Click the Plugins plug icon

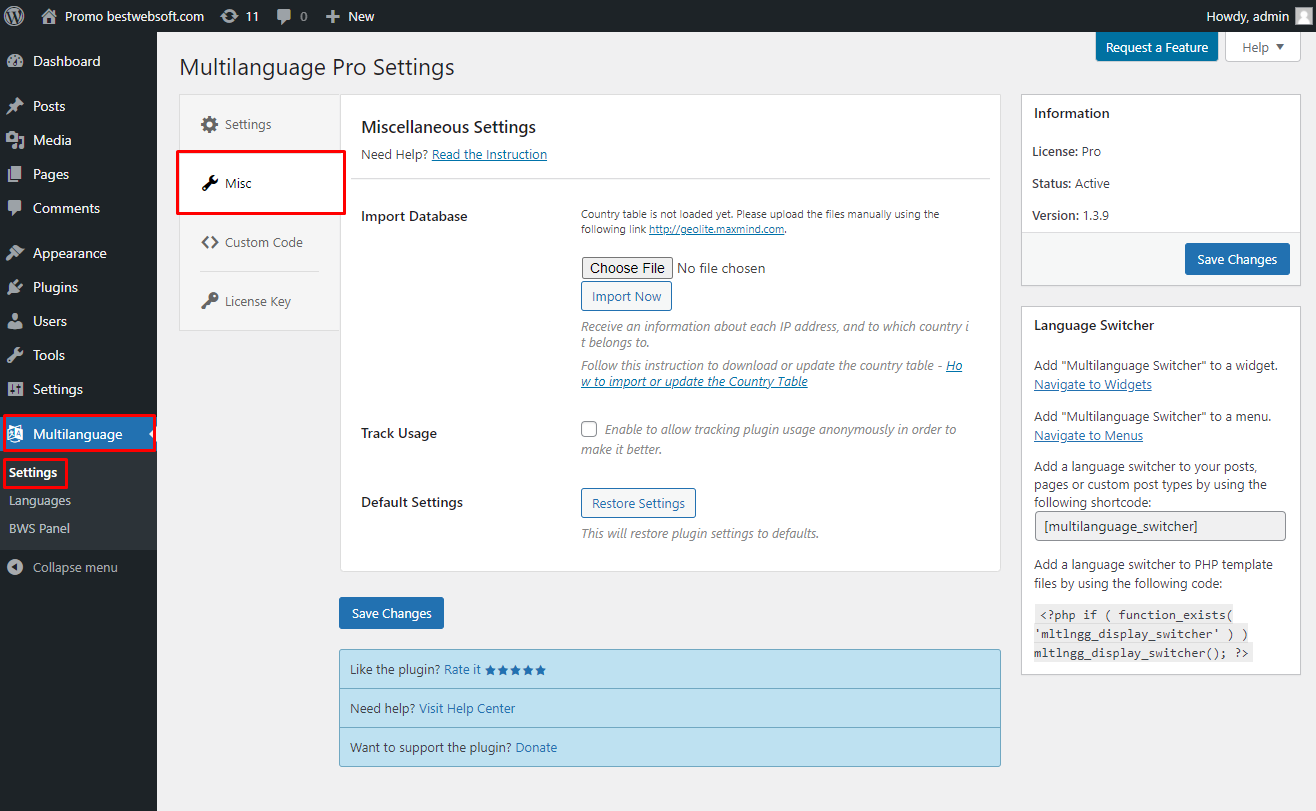pos(15,287)
